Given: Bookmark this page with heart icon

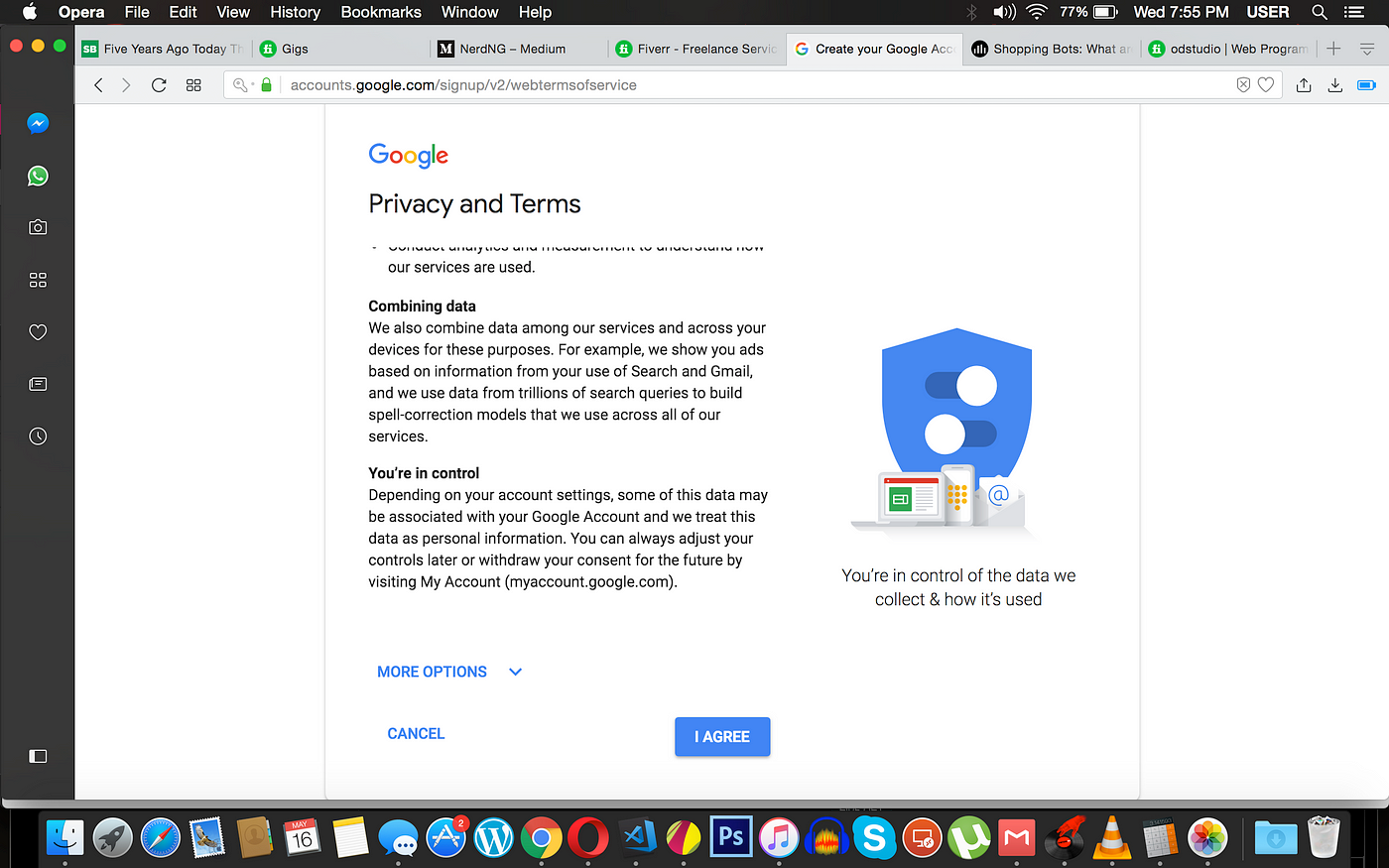Looking at the screenshot, I should coord(1266,85).
